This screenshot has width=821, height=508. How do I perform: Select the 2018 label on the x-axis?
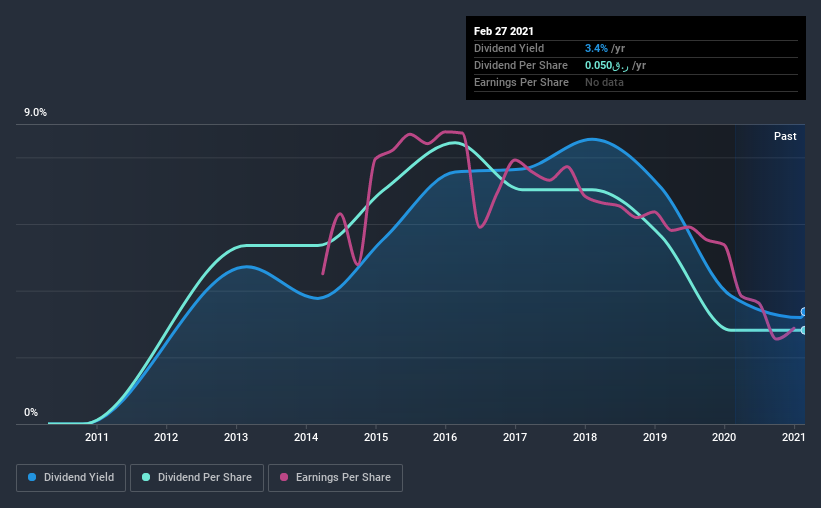pos(585,437)
